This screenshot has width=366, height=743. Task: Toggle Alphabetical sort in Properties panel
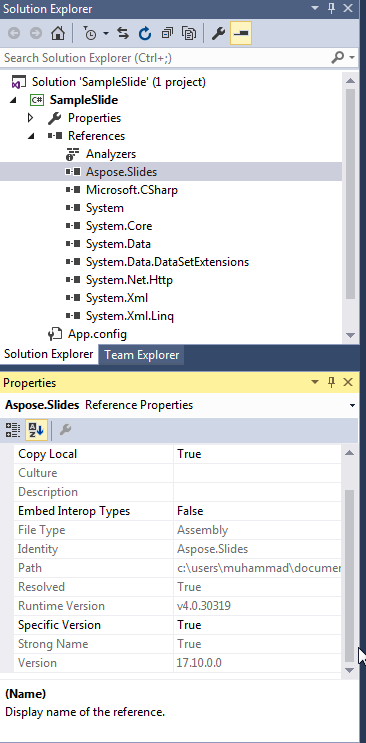pos(36,430)
